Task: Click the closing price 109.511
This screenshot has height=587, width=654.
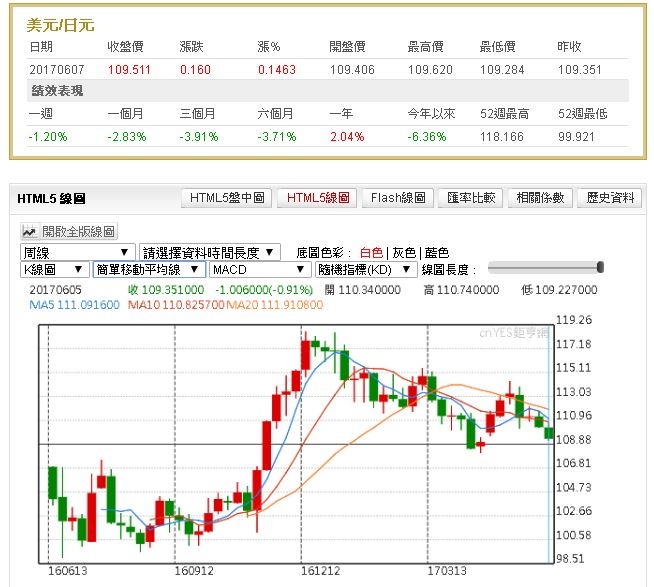Action: [129, 70]
